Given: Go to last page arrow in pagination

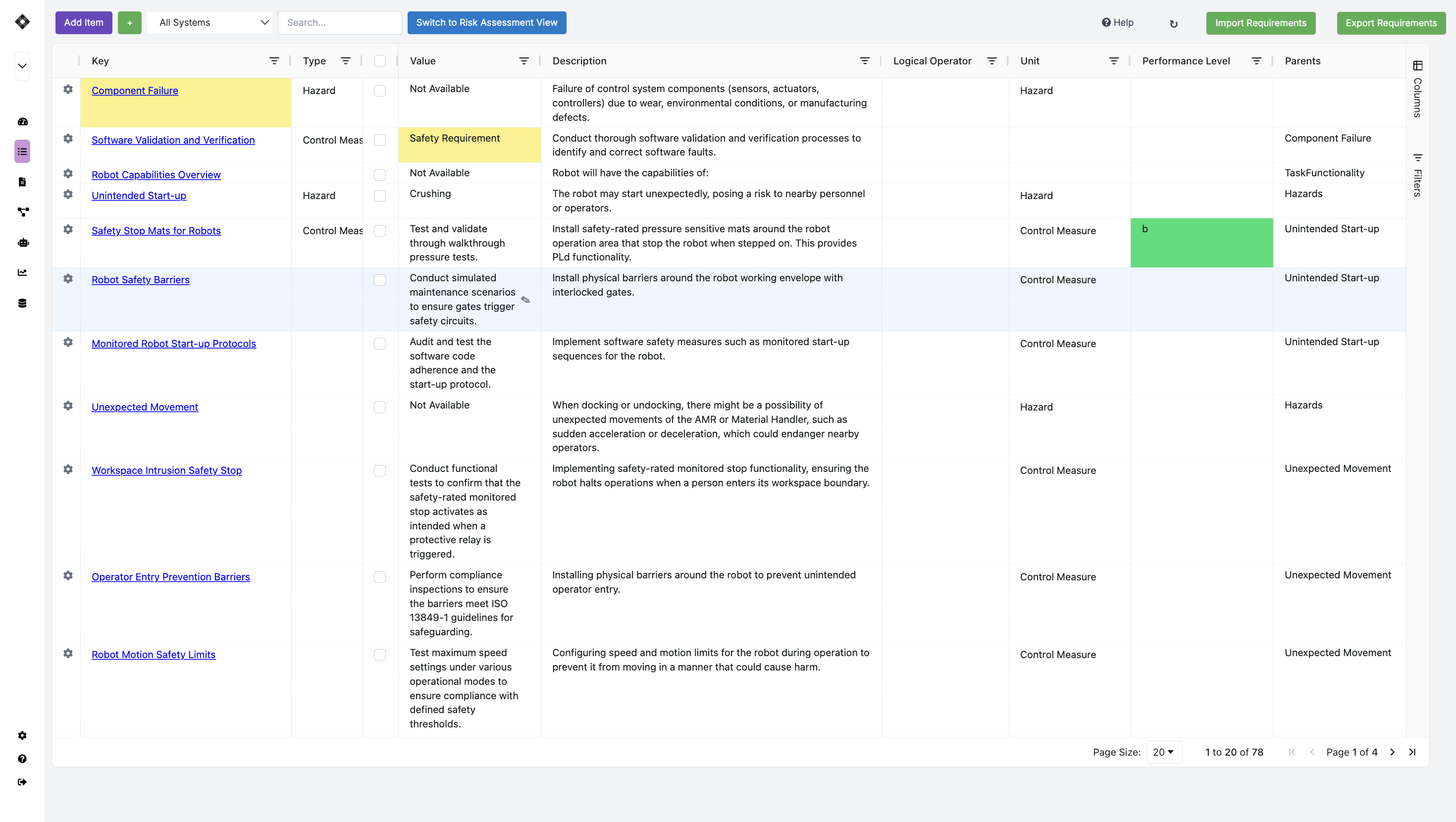Looking at the screenshot, I should pyautogui.click(x=1412, y=752).
